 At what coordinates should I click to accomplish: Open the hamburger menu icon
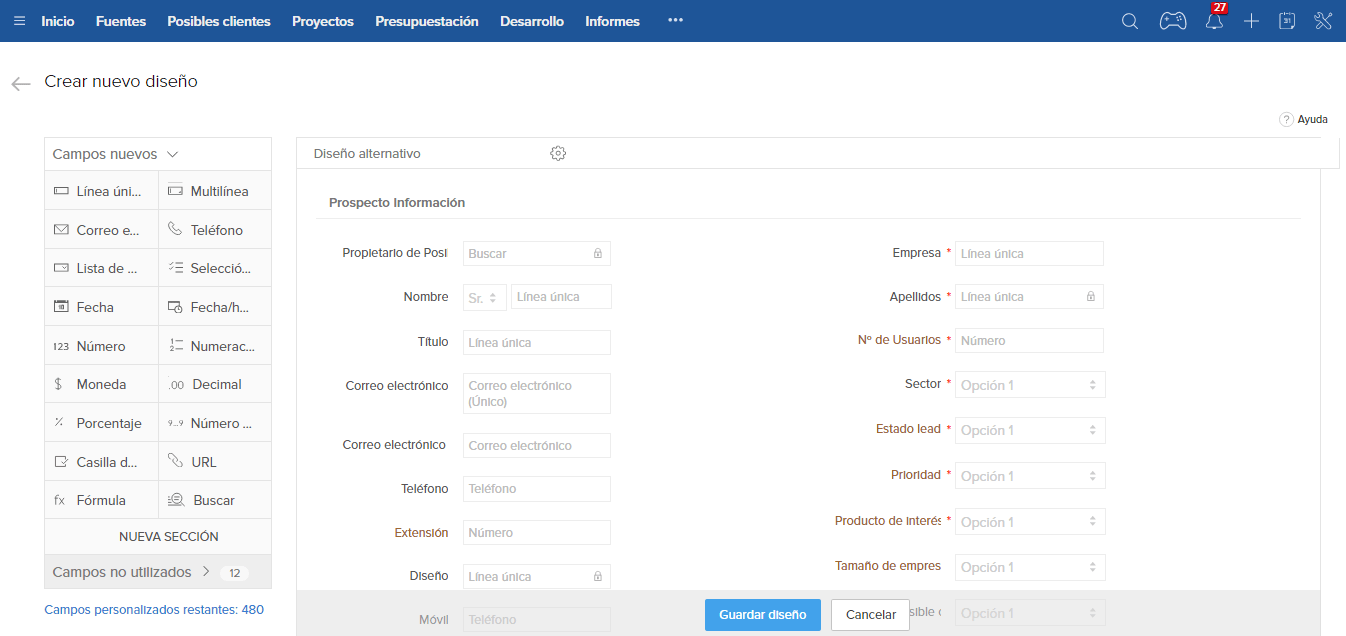pyautogui.click(x=20, y=21)
